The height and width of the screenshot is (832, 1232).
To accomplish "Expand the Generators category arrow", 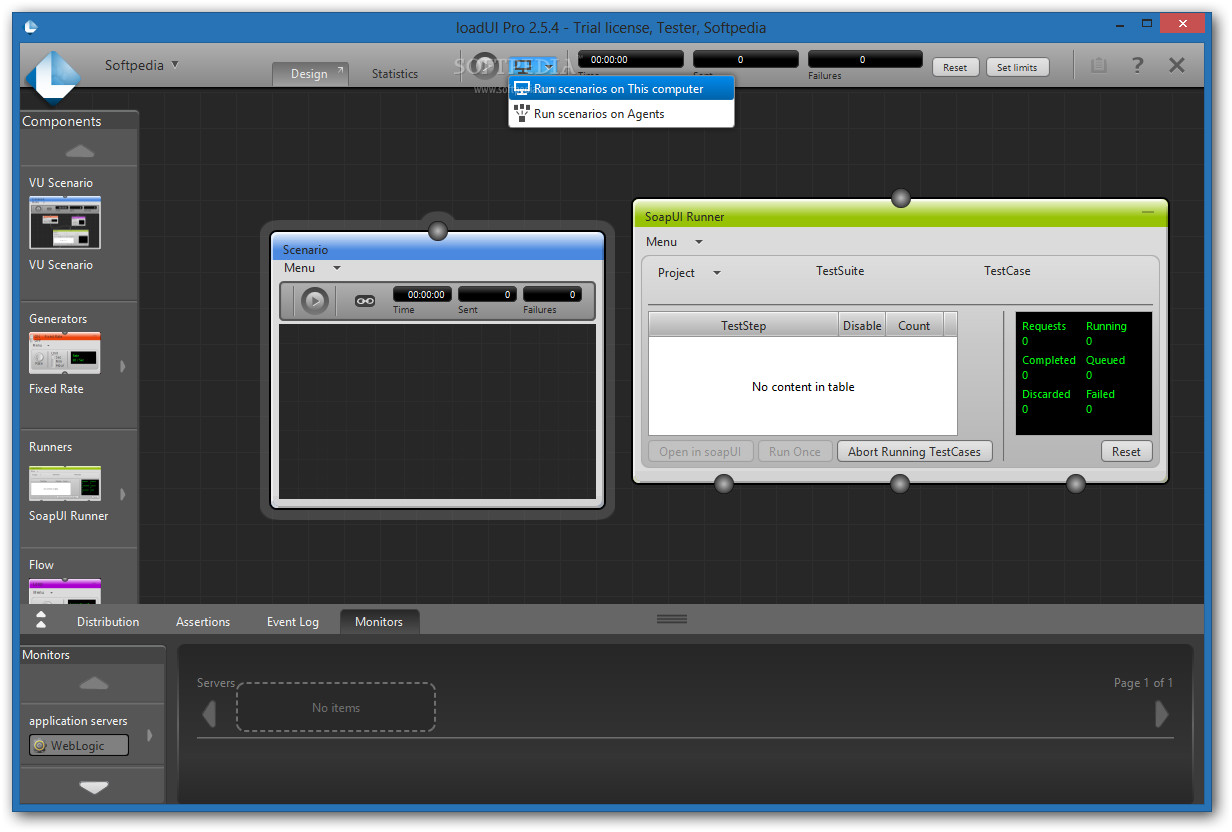I will click(123, 366).
